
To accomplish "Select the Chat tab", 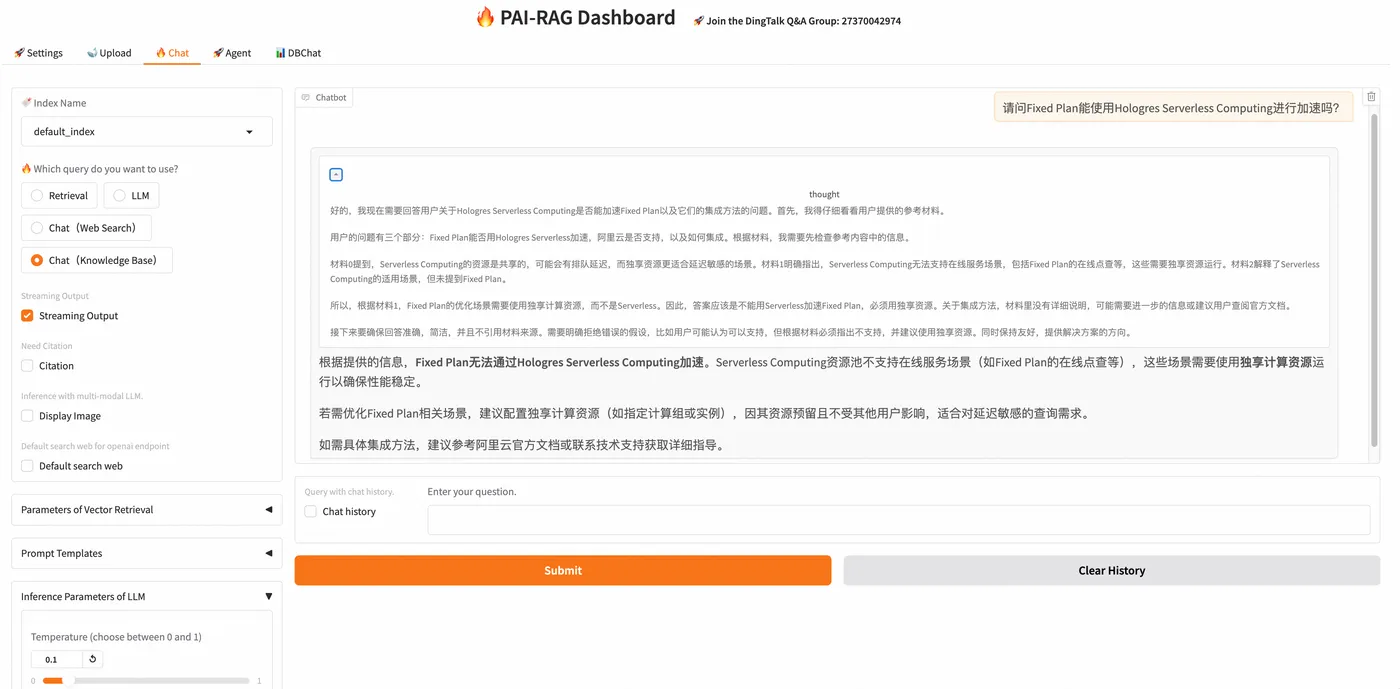I will coord(172,53).
